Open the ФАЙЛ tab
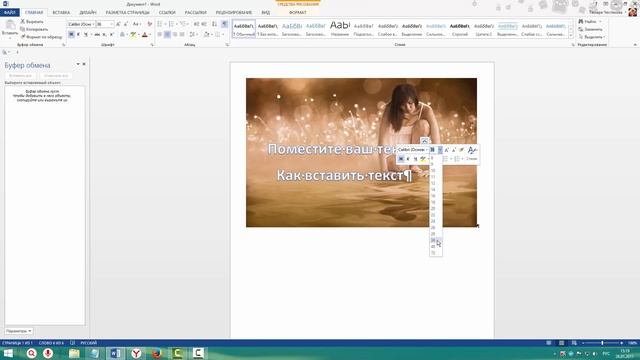 click(x=9, y=13)
